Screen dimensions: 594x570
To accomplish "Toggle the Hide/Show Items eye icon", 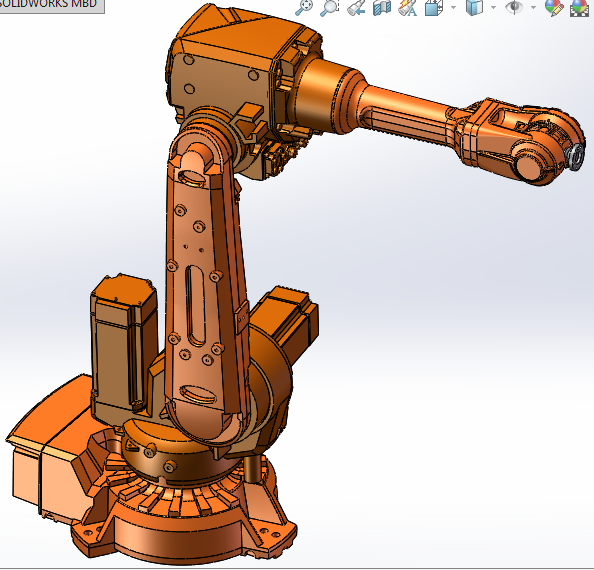I will (514, 7).
